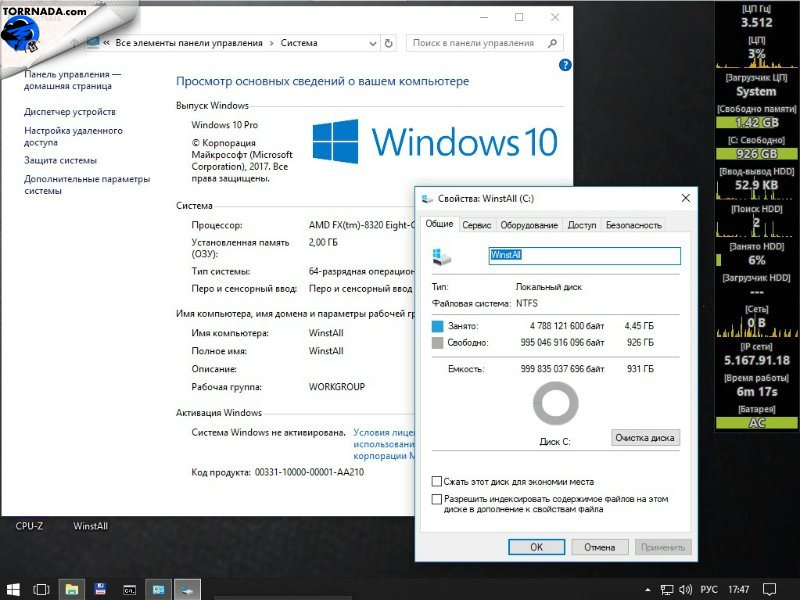Open the Условия лицензионного link

click(384, 444)
